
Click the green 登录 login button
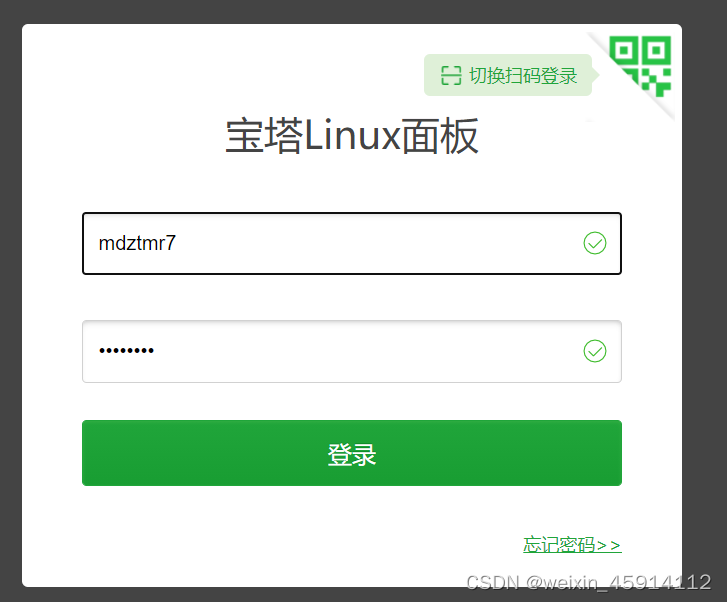(352, 453)
